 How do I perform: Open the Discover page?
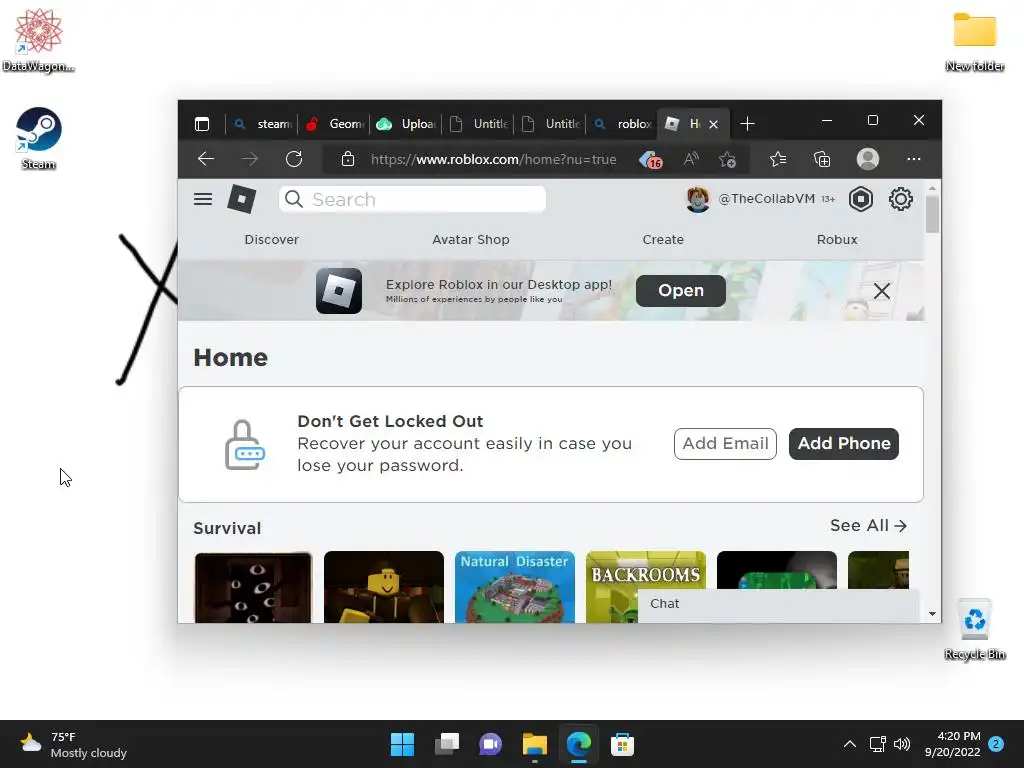[272, 240]
